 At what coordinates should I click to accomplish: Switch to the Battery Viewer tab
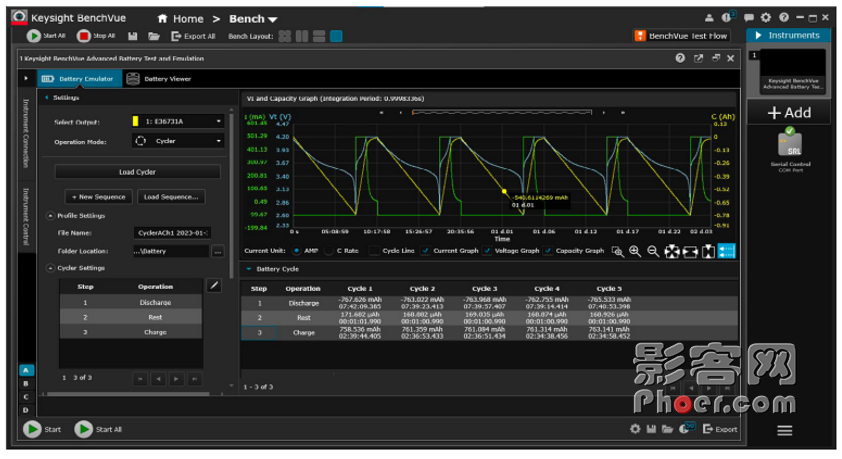pos(159,79)
